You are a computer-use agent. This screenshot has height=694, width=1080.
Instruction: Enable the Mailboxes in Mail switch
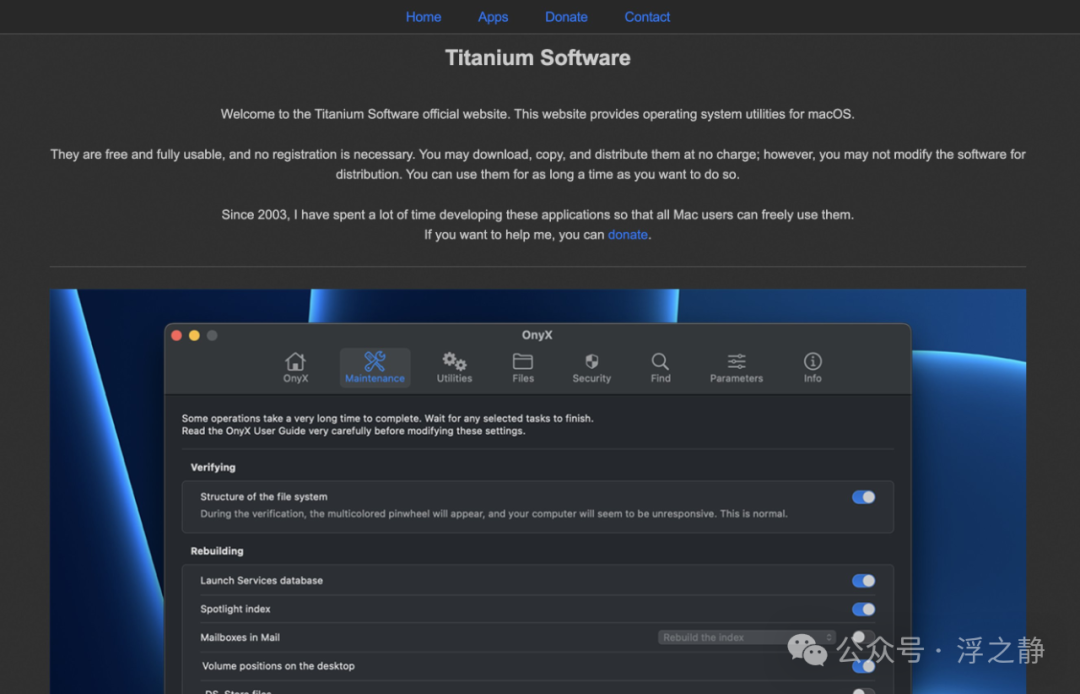[863, 638]
